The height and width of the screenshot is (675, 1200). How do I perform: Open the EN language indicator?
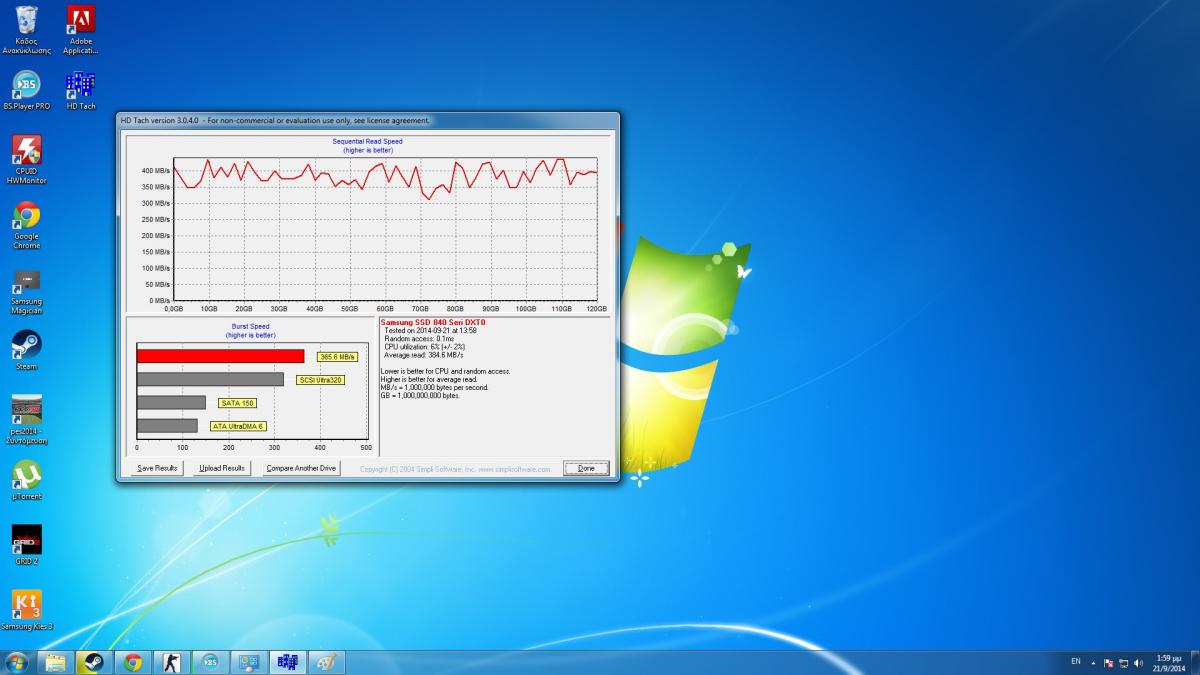point(1076,661)
